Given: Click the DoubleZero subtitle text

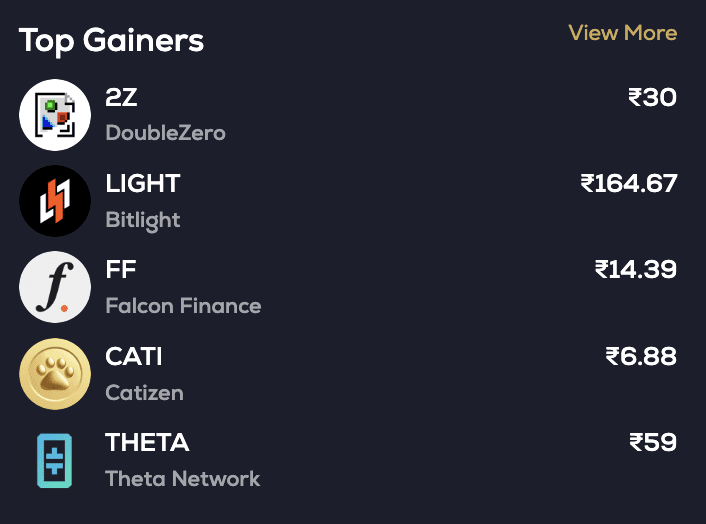Looking at the screenshot, I should 165,133.
